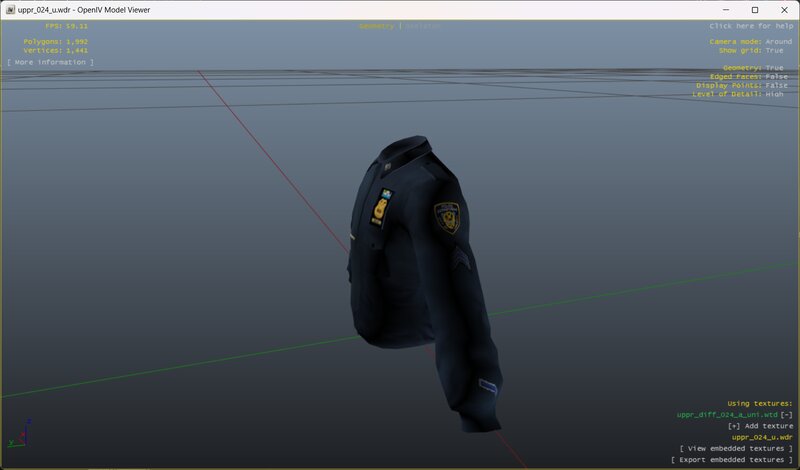
Task: Remove texture with the [-] button
Action: (786, 415)
